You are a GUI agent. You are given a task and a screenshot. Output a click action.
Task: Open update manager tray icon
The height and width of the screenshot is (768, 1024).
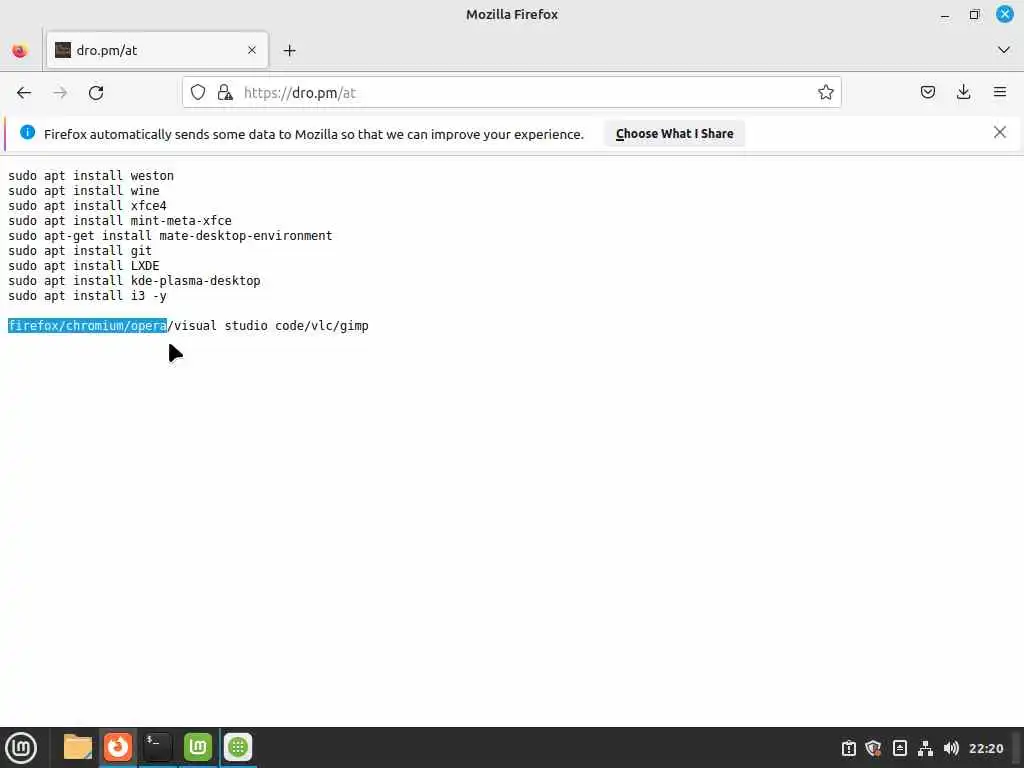point(848,748)
